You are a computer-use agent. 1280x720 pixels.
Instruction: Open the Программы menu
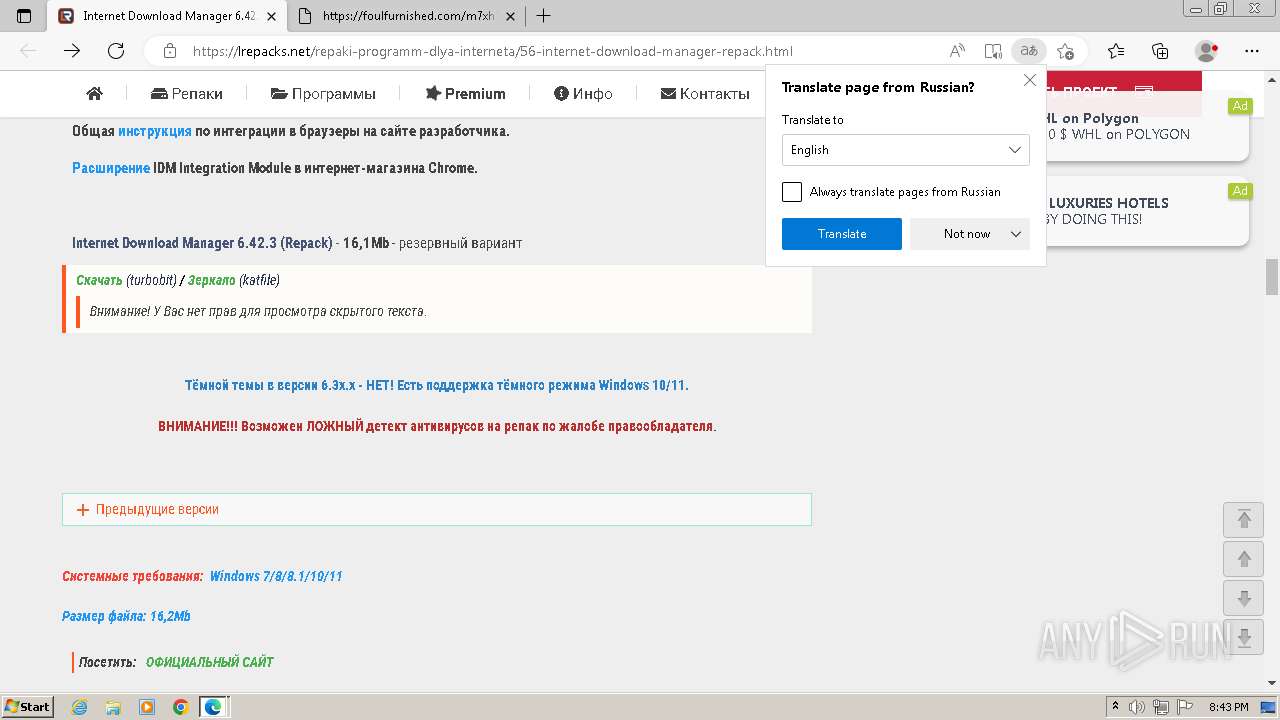tap(323, 94)
